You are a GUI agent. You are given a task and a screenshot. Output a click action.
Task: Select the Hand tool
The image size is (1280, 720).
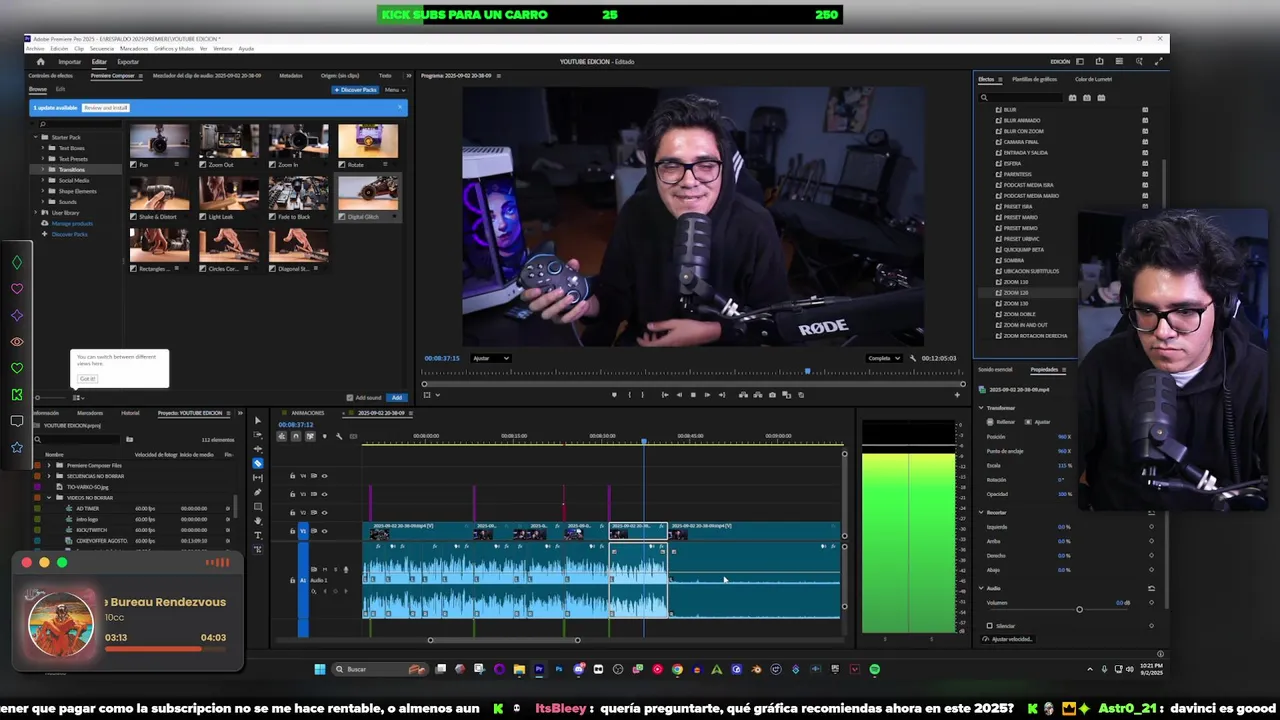point(257,521)
